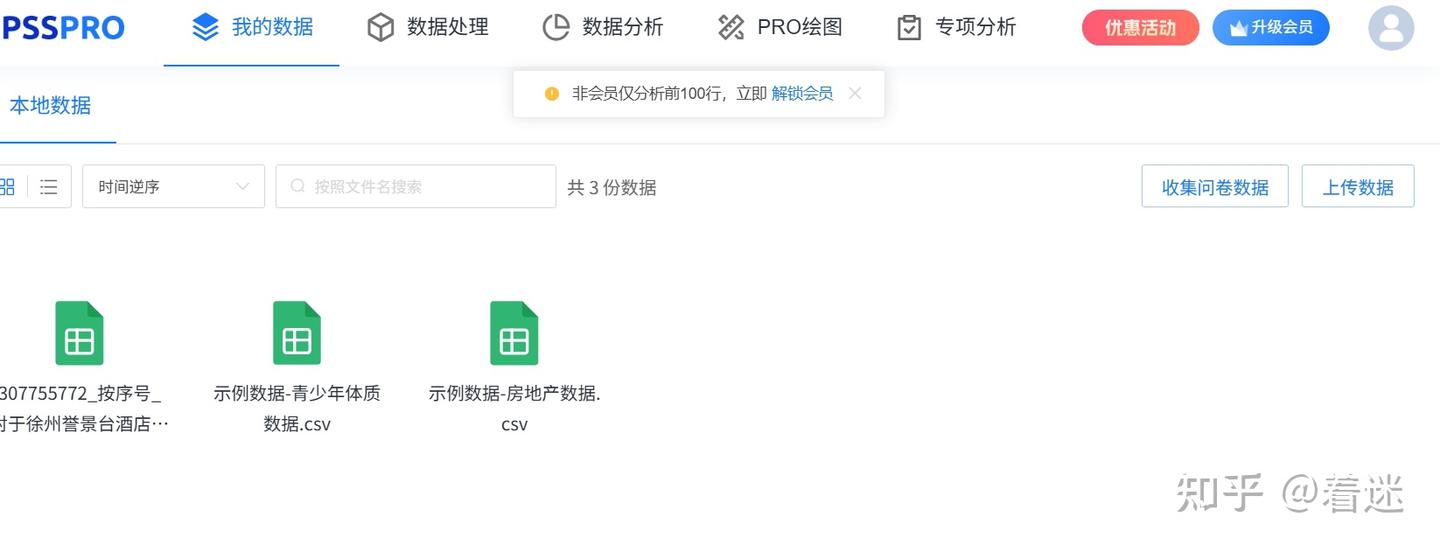This screenshot has width=1440, height=552.
Task: Click the clipboard icon beside 专项分析
Action: (x=909, y=27)
